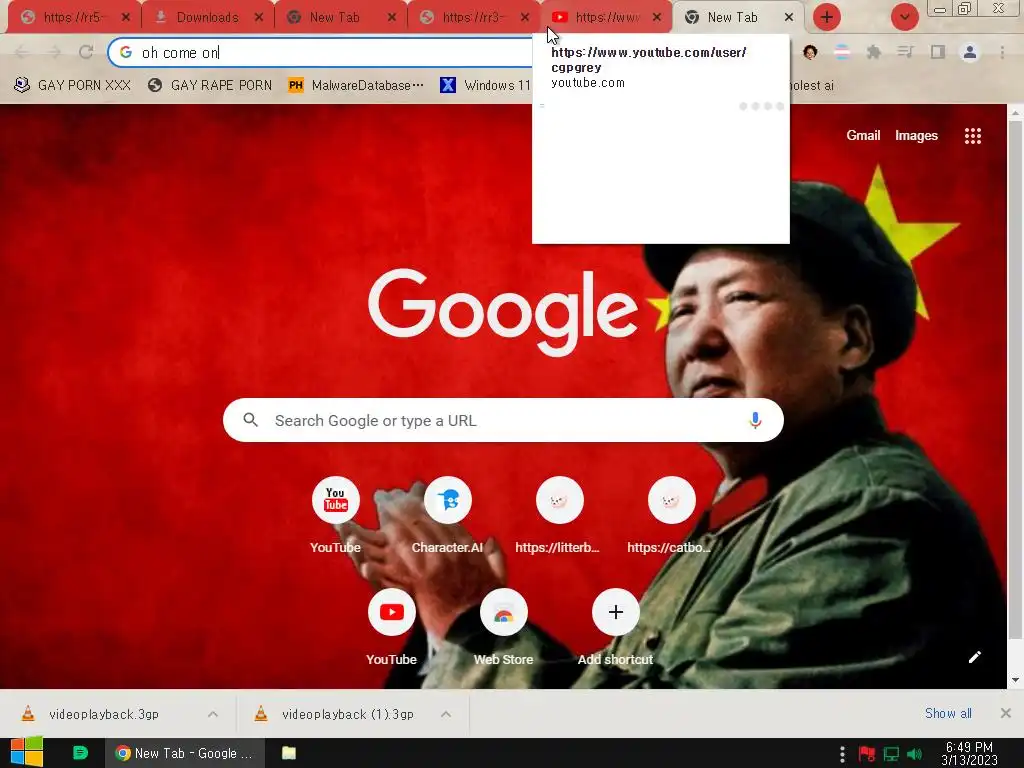The height and width of the screenshot is (768, 1024).
Task: Click the Search Google or type a URL box
Action: [503, 420]
